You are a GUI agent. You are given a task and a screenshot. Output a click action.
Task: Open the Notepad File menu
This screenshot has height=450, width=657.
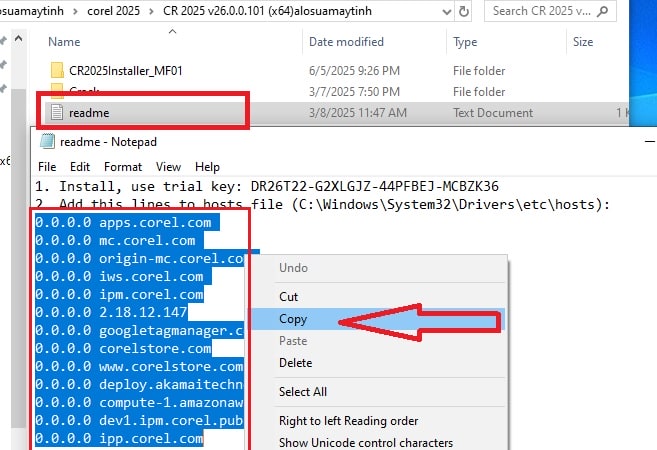(x=47, y=167)
